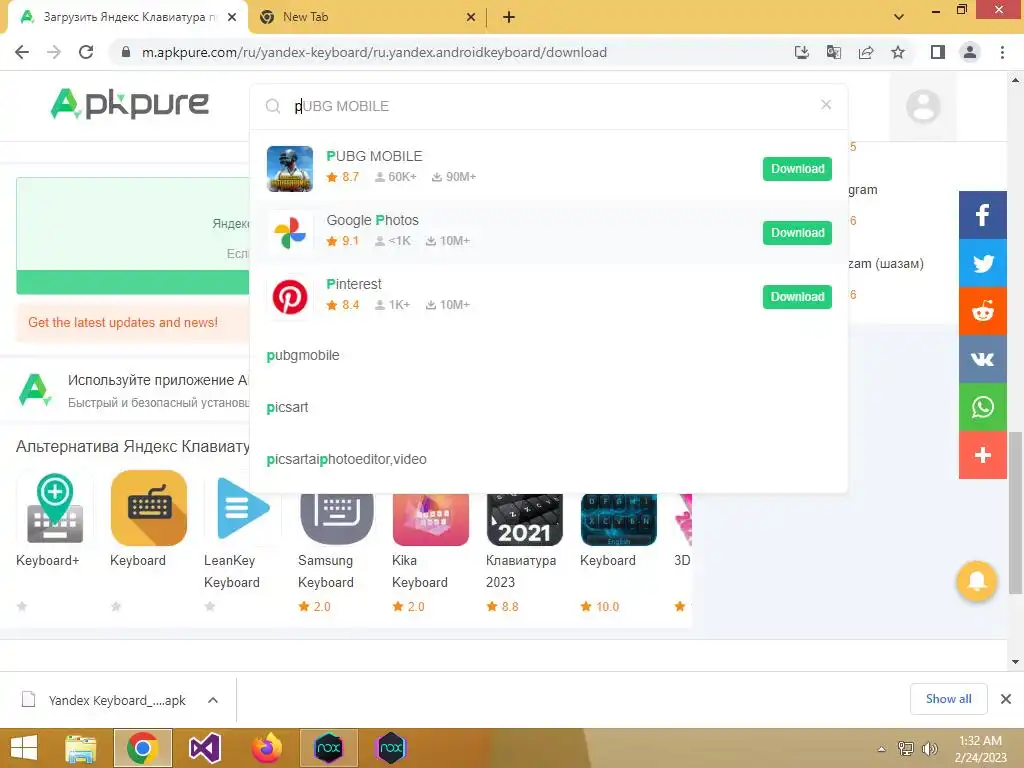This screenshot has width=1024, height=768.
Task: Go back in browser
Action: (x=22, y=52)
